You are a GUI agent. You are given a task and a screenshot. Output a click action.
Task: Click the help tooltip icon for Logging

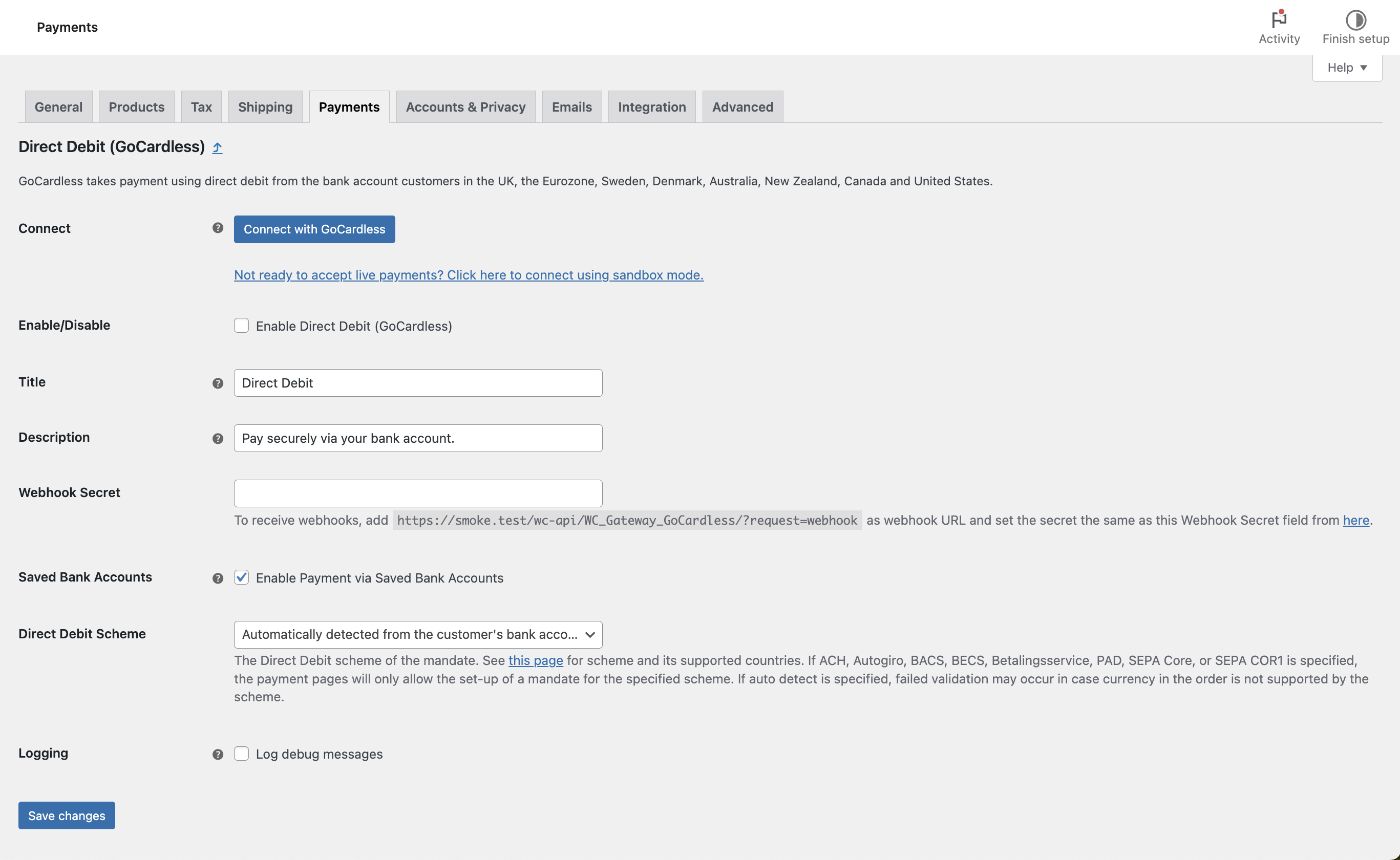pos(217,754)
